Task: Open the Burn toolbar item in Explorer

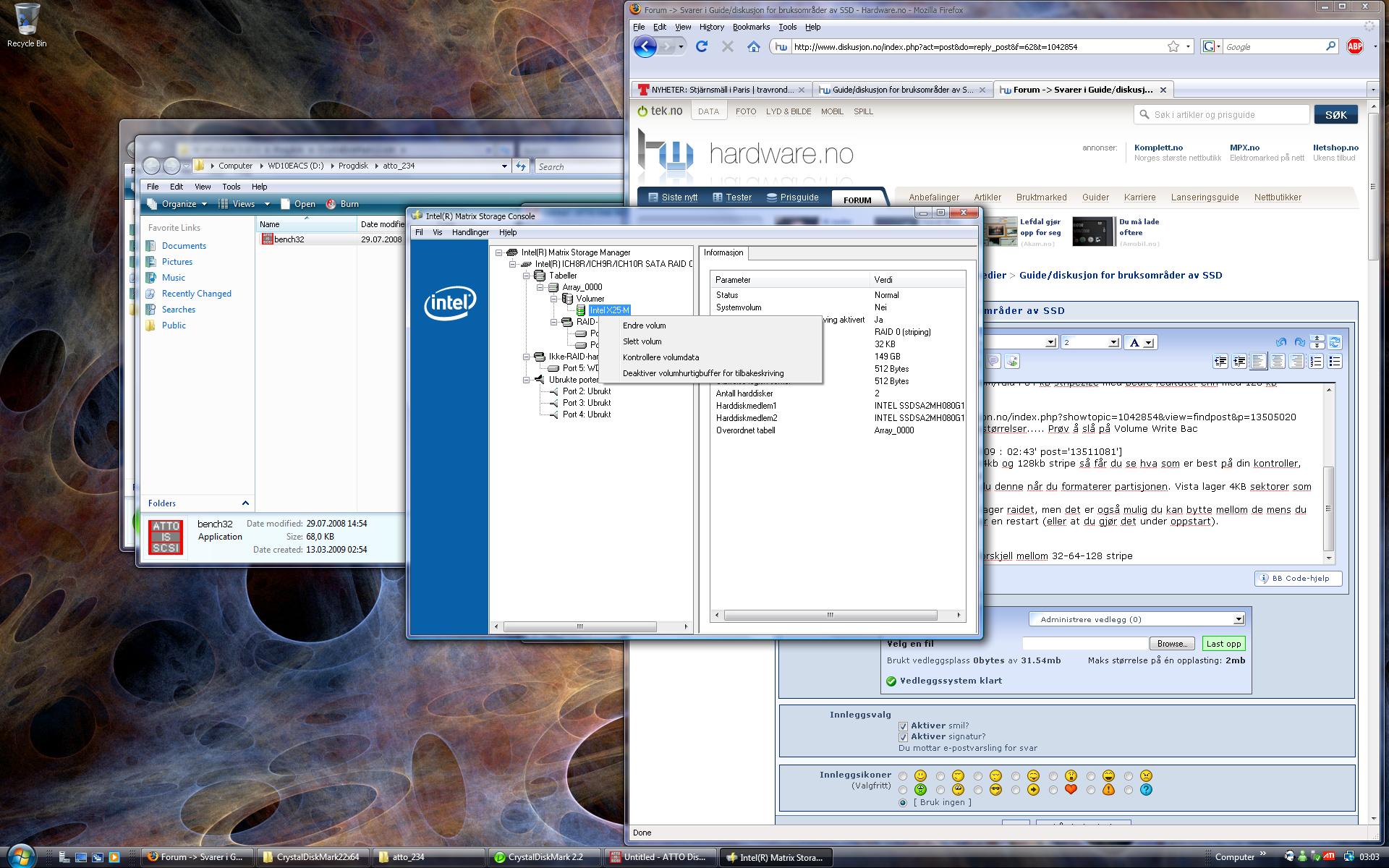Action: [x=342, y=204]
